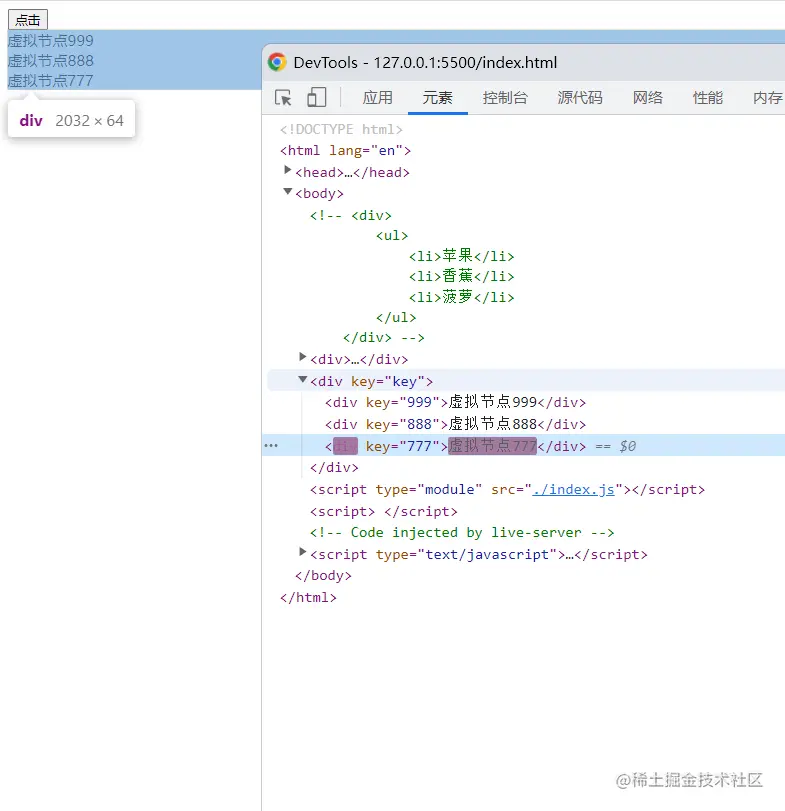Viewport: 785px width, 811px height.
Task: Select the empty <script> </script> row
Action: click(384, 512)
